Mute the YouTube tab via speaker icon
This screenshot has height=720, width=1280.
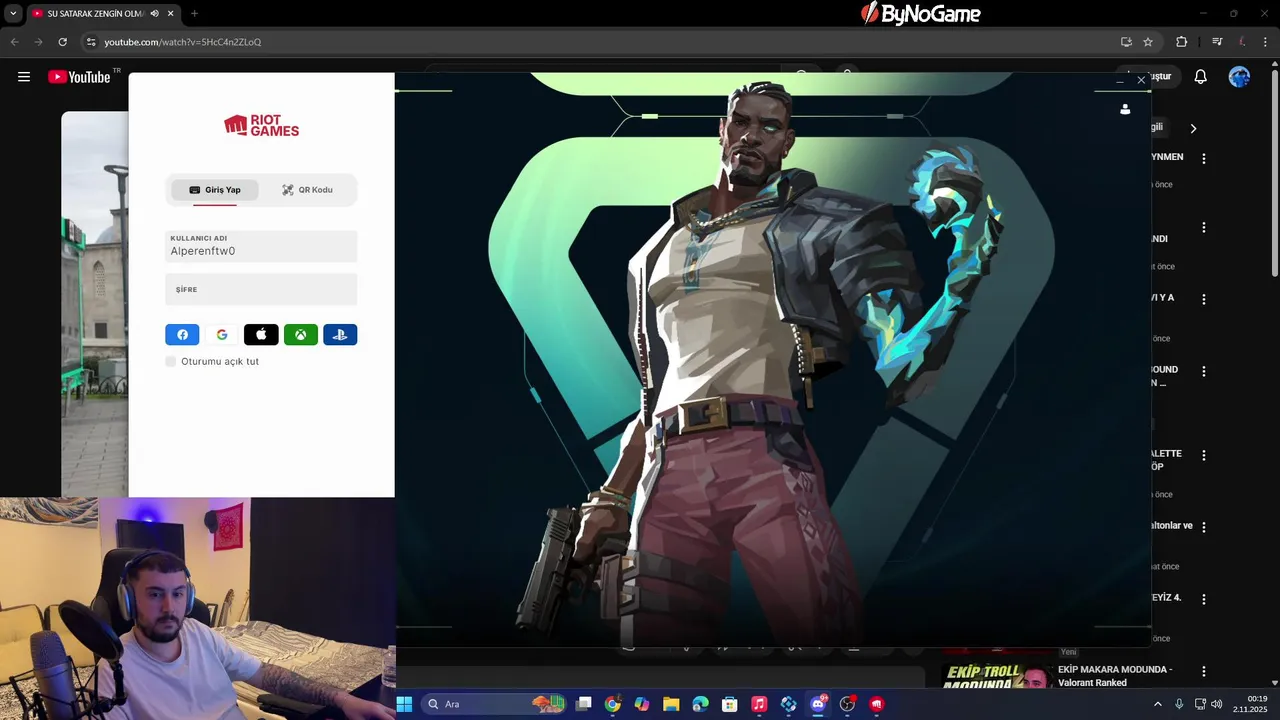click(x=155, y=14)
